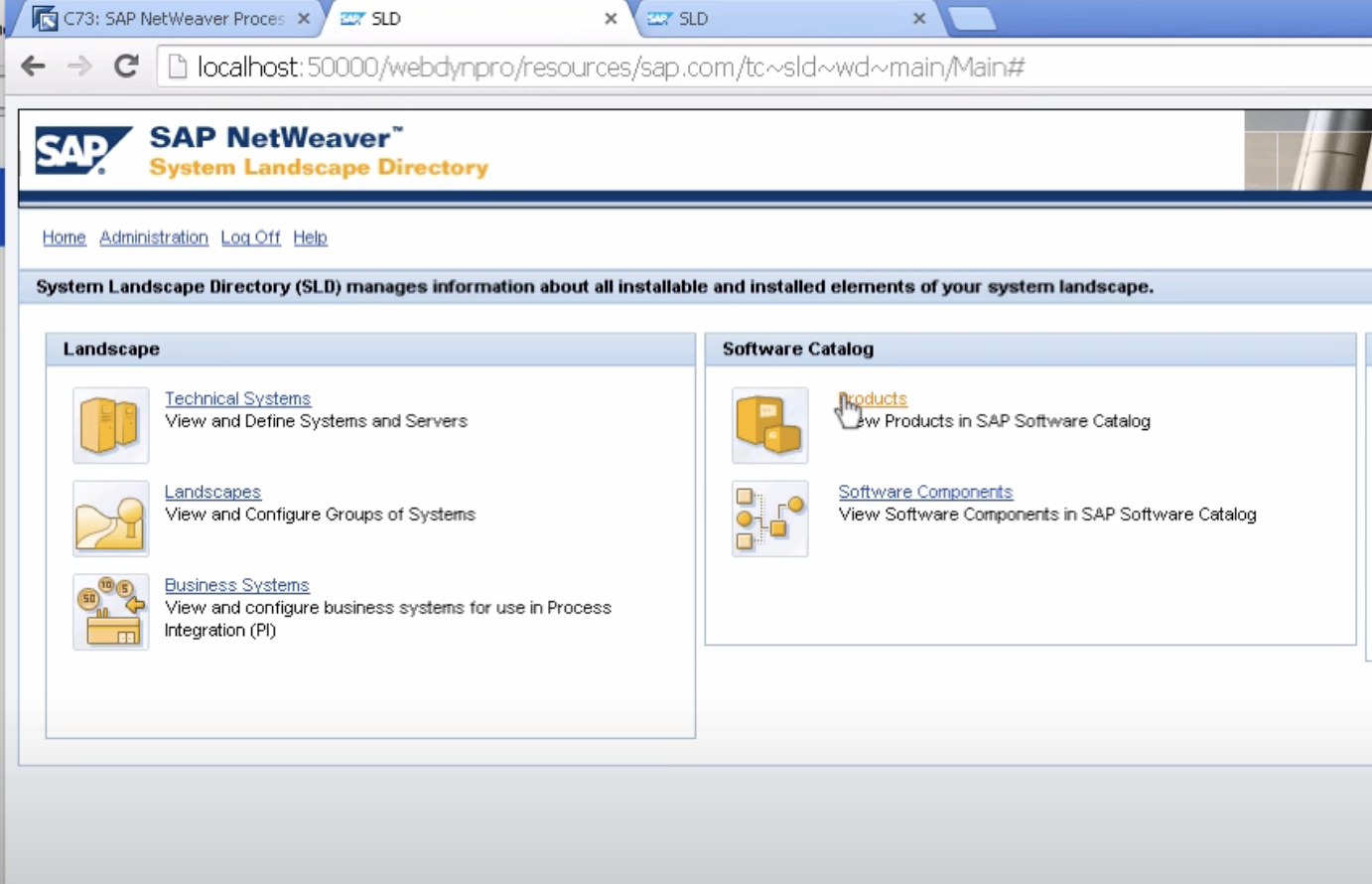The image size is (1372, 884).
Task: Open the Administration link
Action: tap(154, 237)
